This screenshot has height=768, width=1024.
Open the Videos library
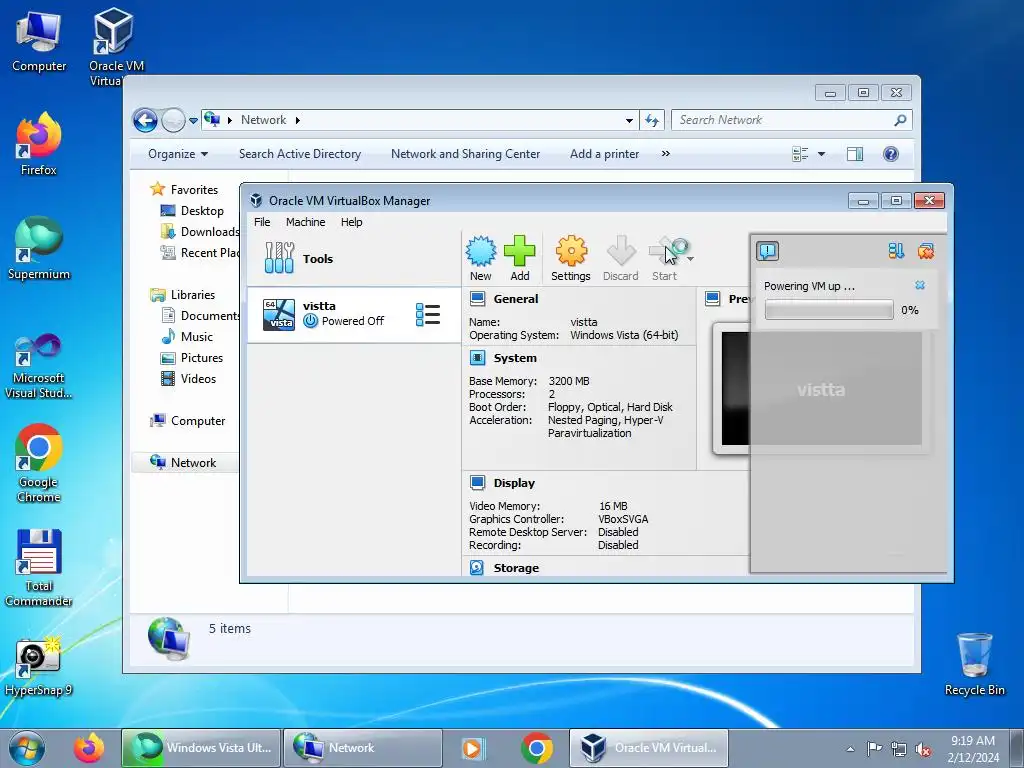click(x=198, y=379)
